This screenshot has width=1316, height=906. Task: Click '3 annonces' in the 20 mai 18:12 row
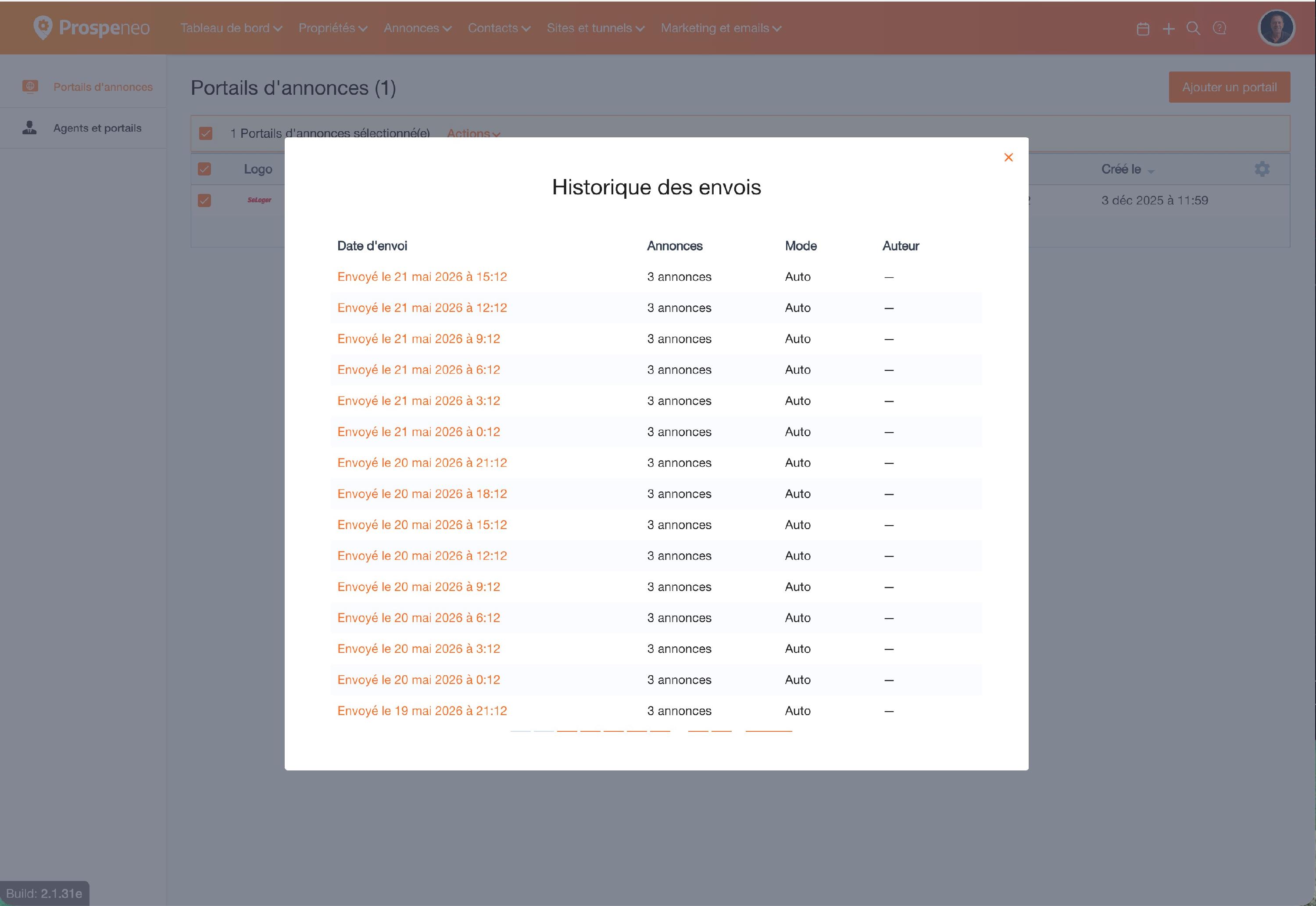pyautogui.click(x=679, y=494)
